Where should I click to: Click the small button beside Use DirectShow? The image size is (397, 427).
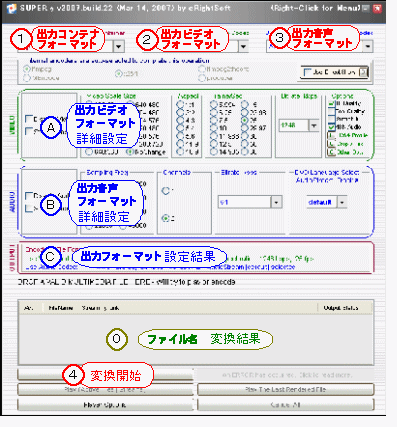[x=363, y=72]
